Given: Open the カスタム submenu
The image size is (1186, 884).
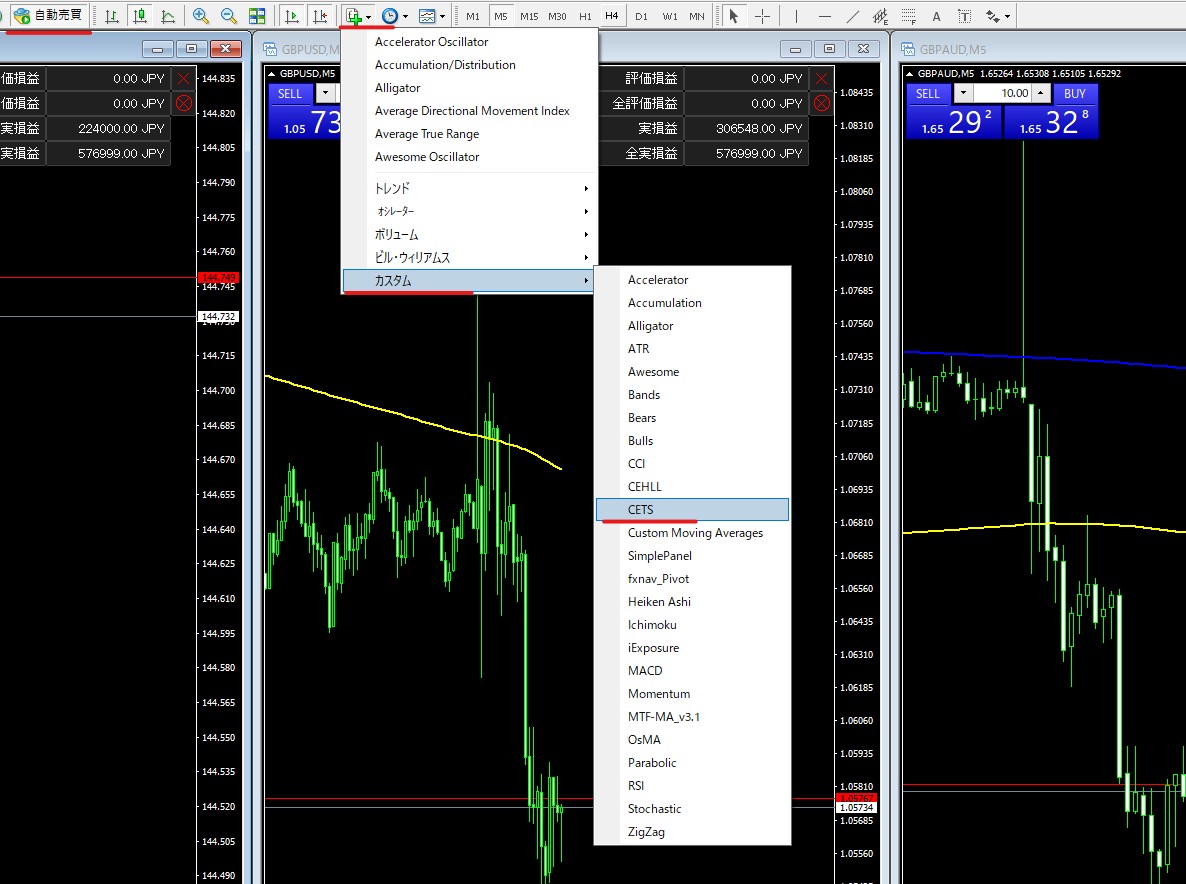Looking at the screenshot, I should point(470,281).
